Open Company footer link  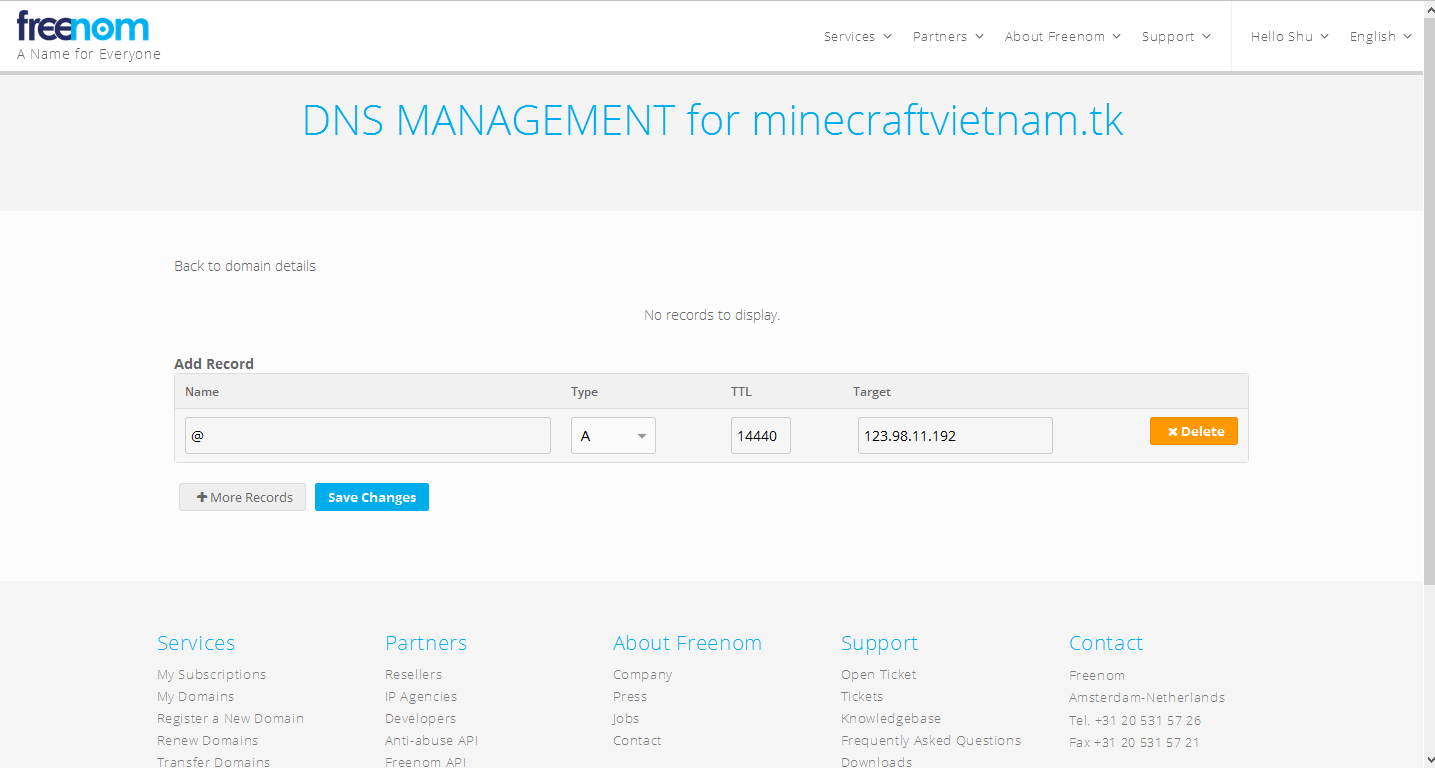[x=643, y=675]
